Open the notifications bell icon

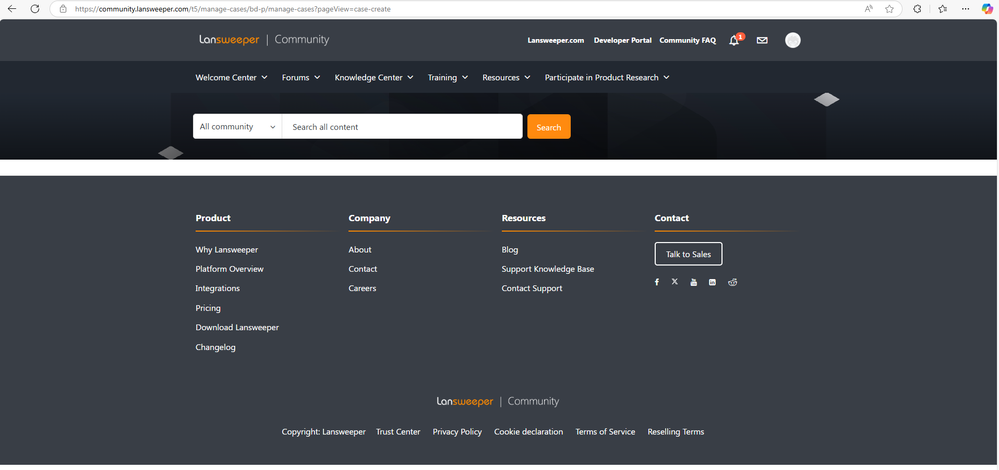point(734,41)
